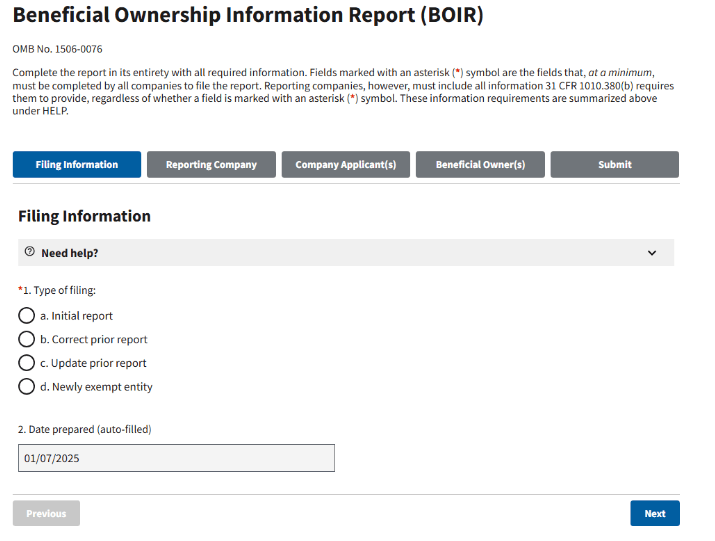
Task: Click the Filing Information section heading
Action: click(84, 216)
